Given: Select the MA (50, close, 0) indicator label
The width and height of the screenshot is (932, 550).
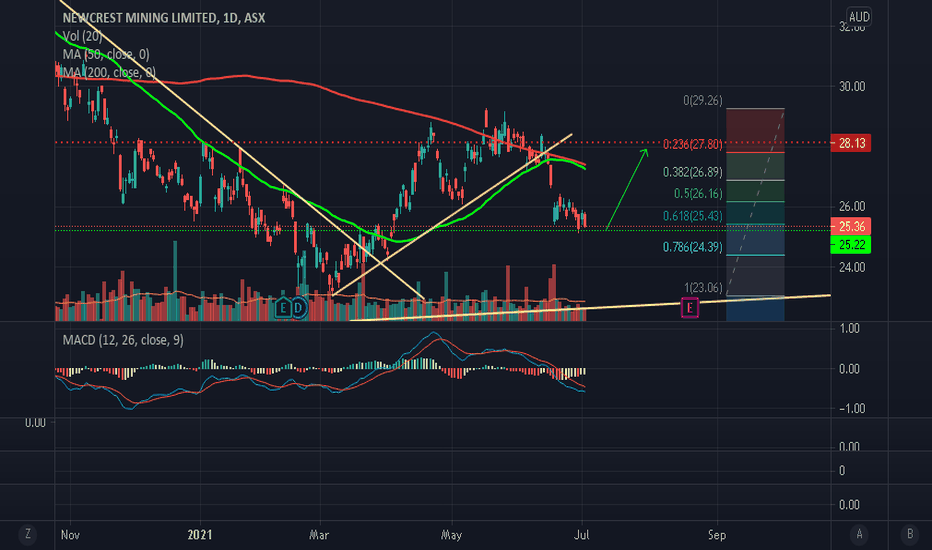Looking at the screenshot, I should (106, 55).
